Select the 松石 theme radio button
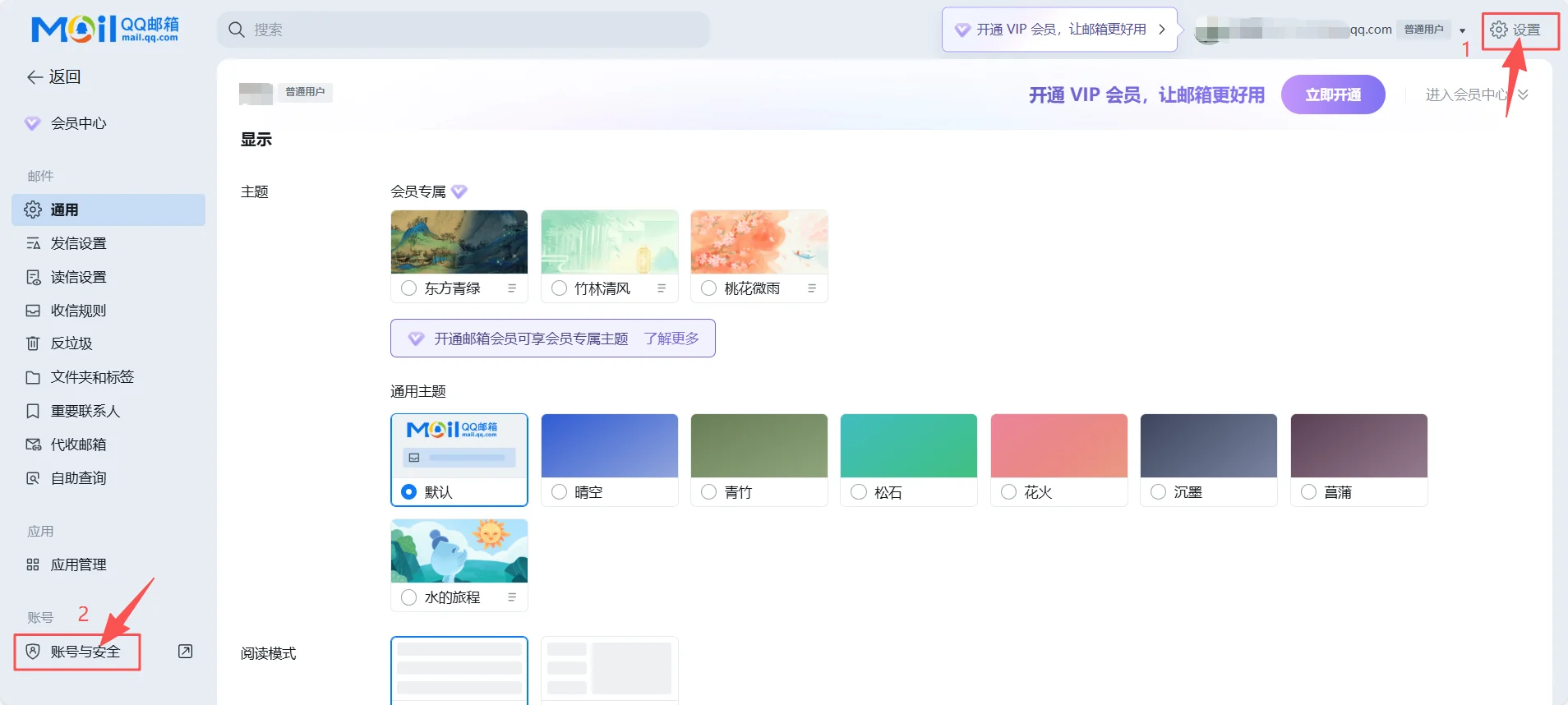The width and height of the screenshot is (1568, 705). click(859, 492)
